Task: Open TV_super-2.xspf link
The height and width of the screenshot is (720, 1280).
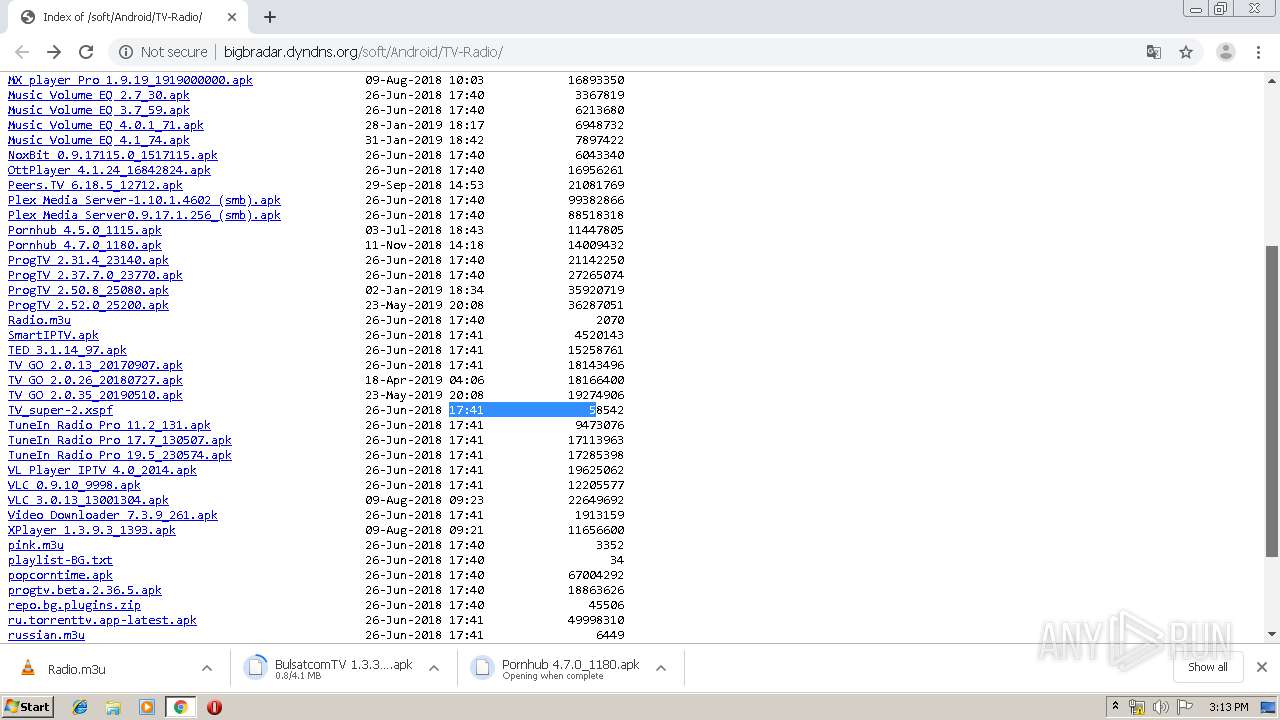Action: (x=60, y=410)
